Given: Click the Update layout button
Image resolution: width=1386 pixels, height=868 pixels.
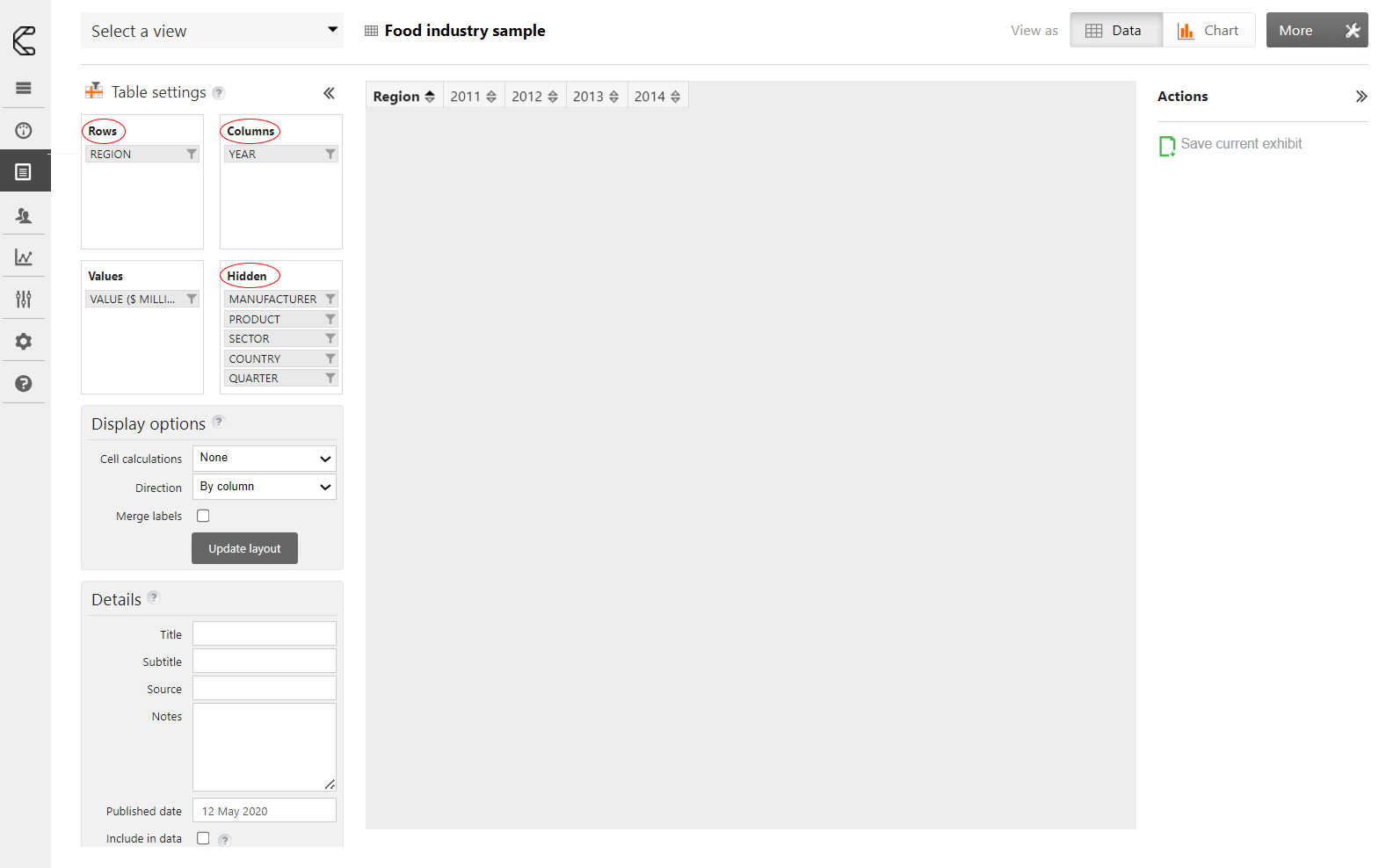Looking at the screenshot, I should 244,548.
